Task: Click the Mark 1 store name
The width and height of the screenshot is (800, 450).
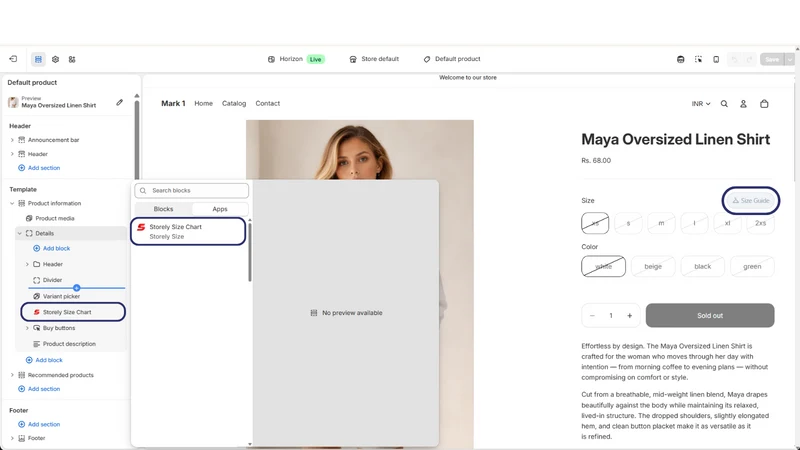Action: pyautogui.click(x=173, y=104)
